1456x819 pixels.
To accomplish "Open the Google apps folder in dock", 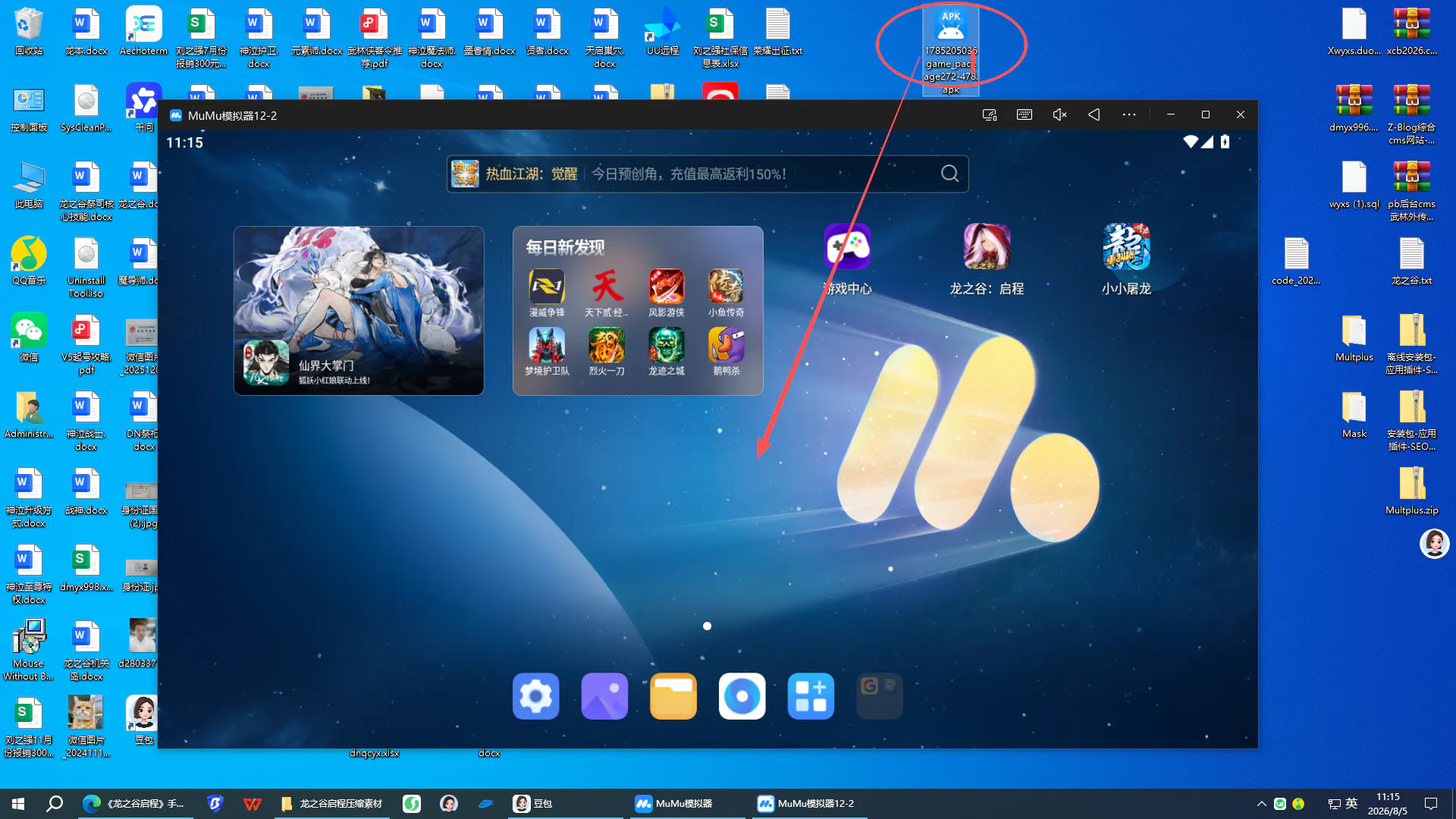I will (x=880, y=696).
